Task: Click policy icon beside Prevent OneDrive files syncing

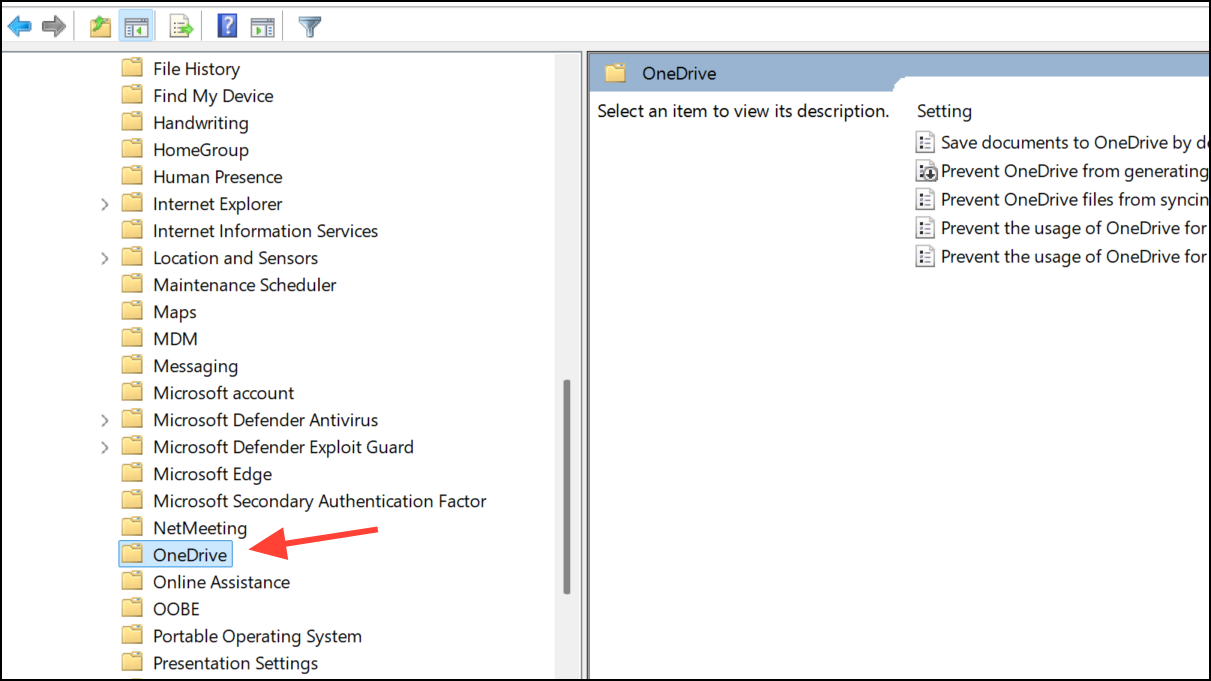Action: pyautogui.click(x=926, y=199)
